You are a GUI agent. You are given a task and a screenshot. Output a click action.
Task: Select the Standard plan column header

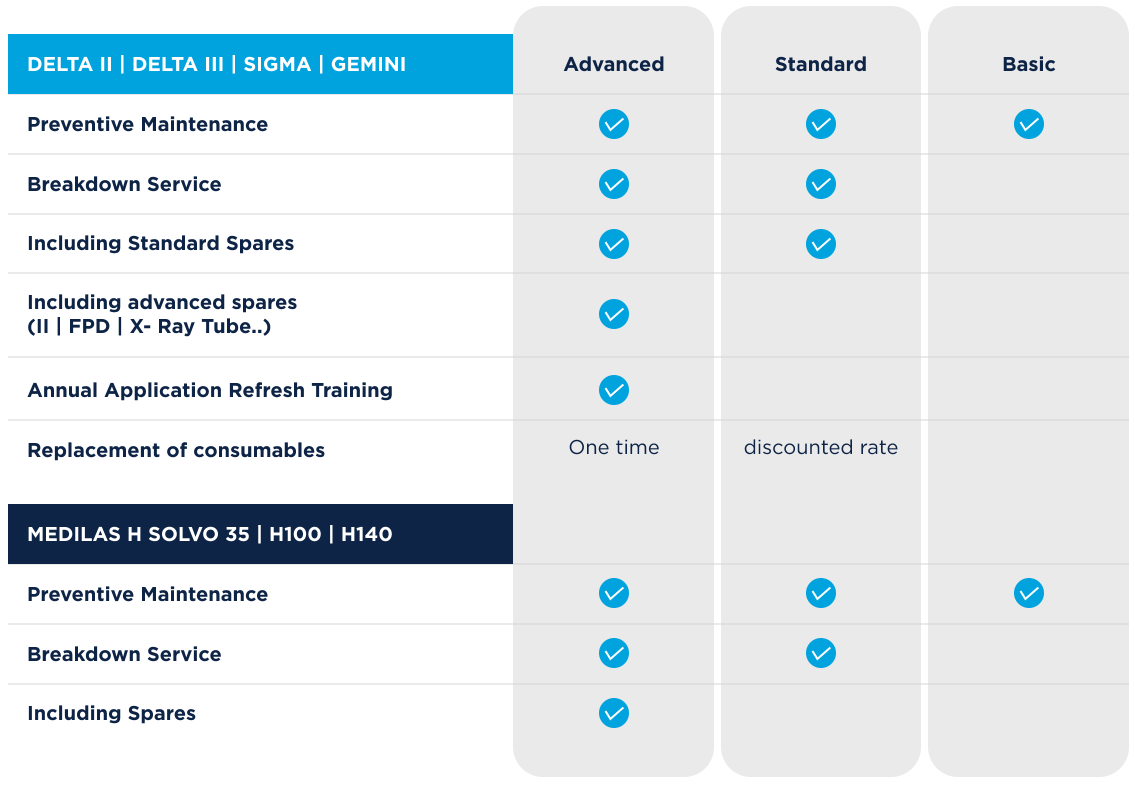[x=821, y=64]
